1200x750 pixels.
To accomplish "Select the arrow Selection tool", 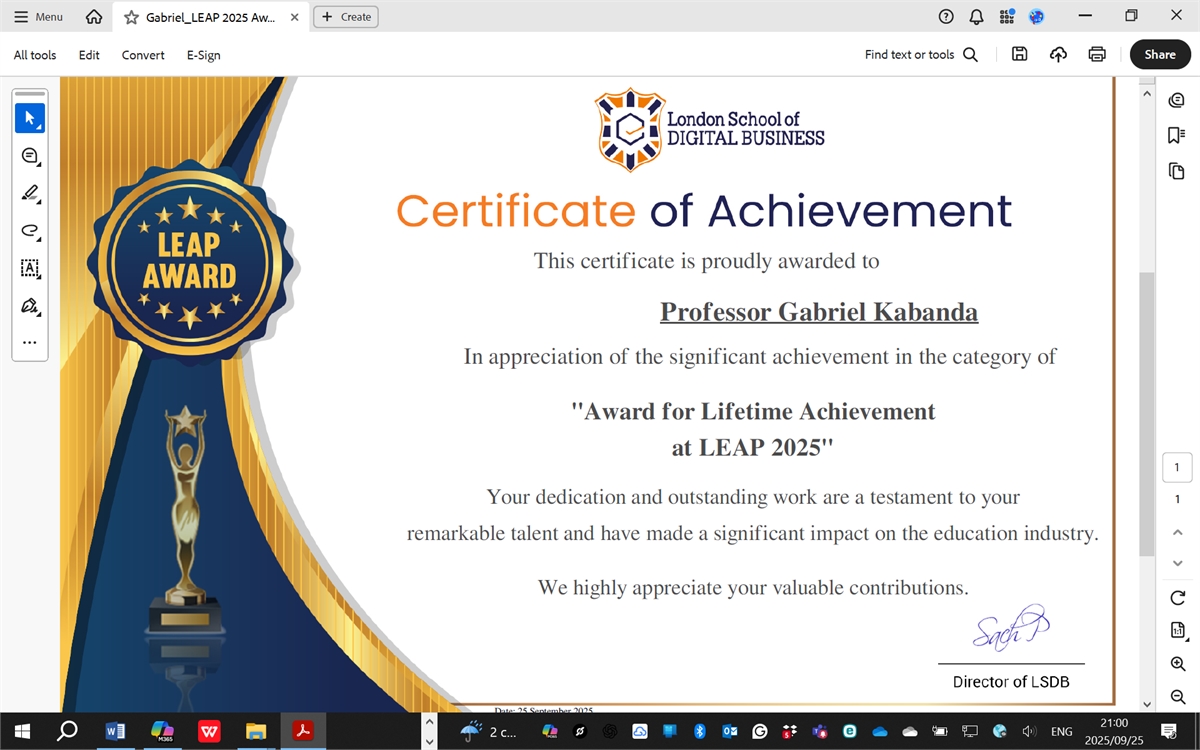I will coord(29,118).
